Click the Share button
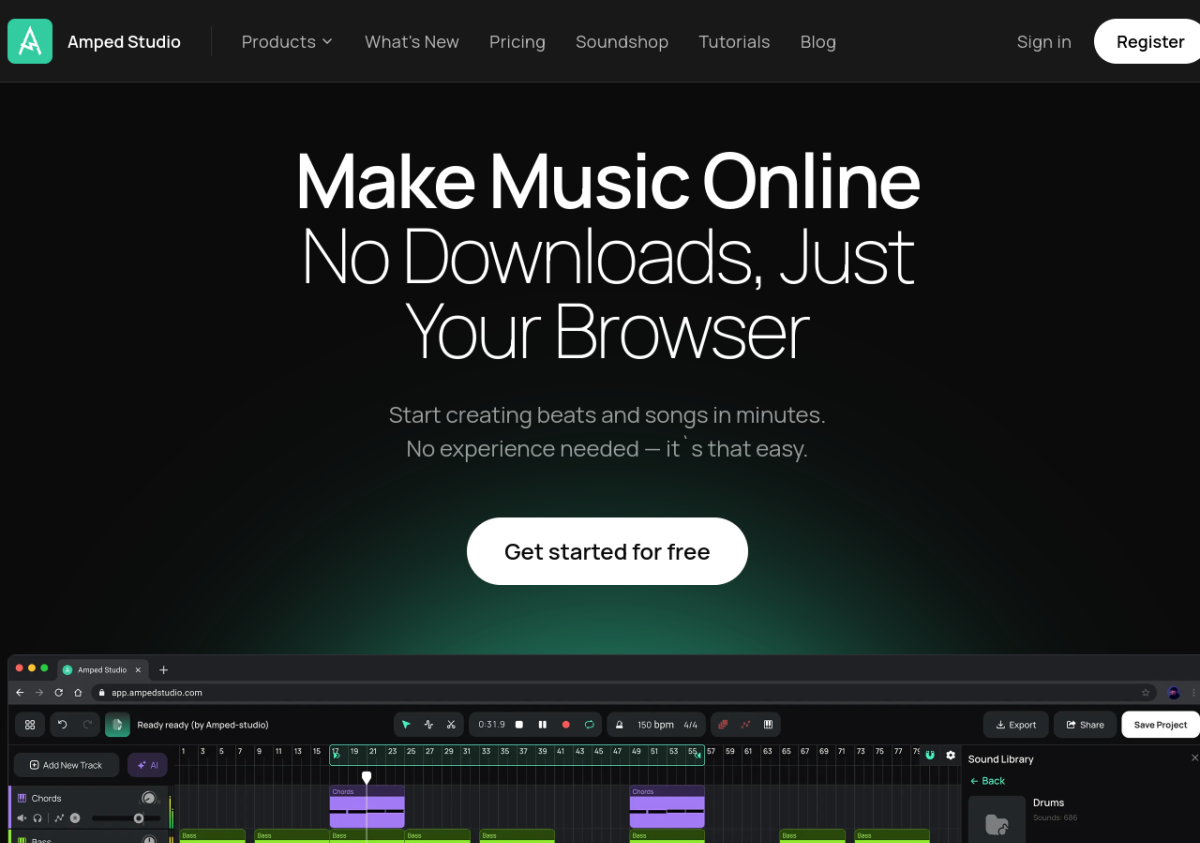This screenshot has width=1200, height=843. click(x=1085, y=725)
